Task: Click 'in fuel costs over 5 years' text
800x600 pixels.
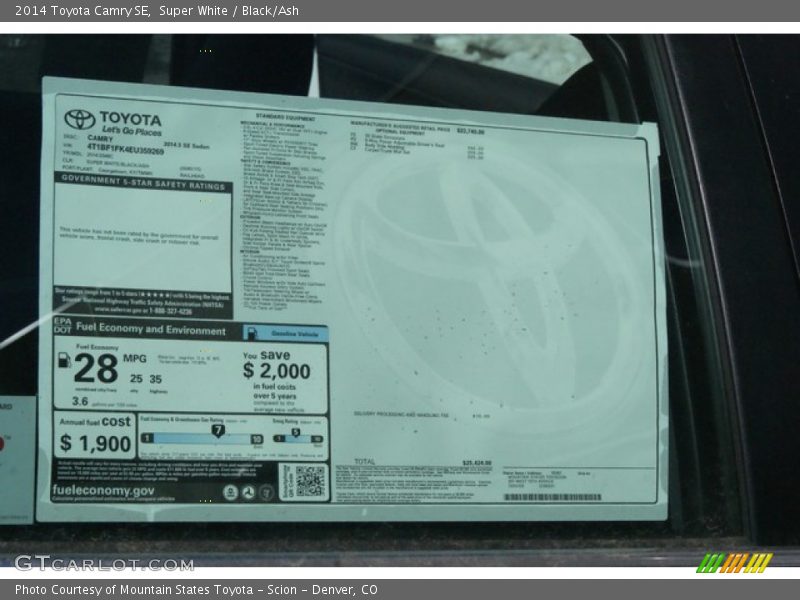Action: [274, 391]
